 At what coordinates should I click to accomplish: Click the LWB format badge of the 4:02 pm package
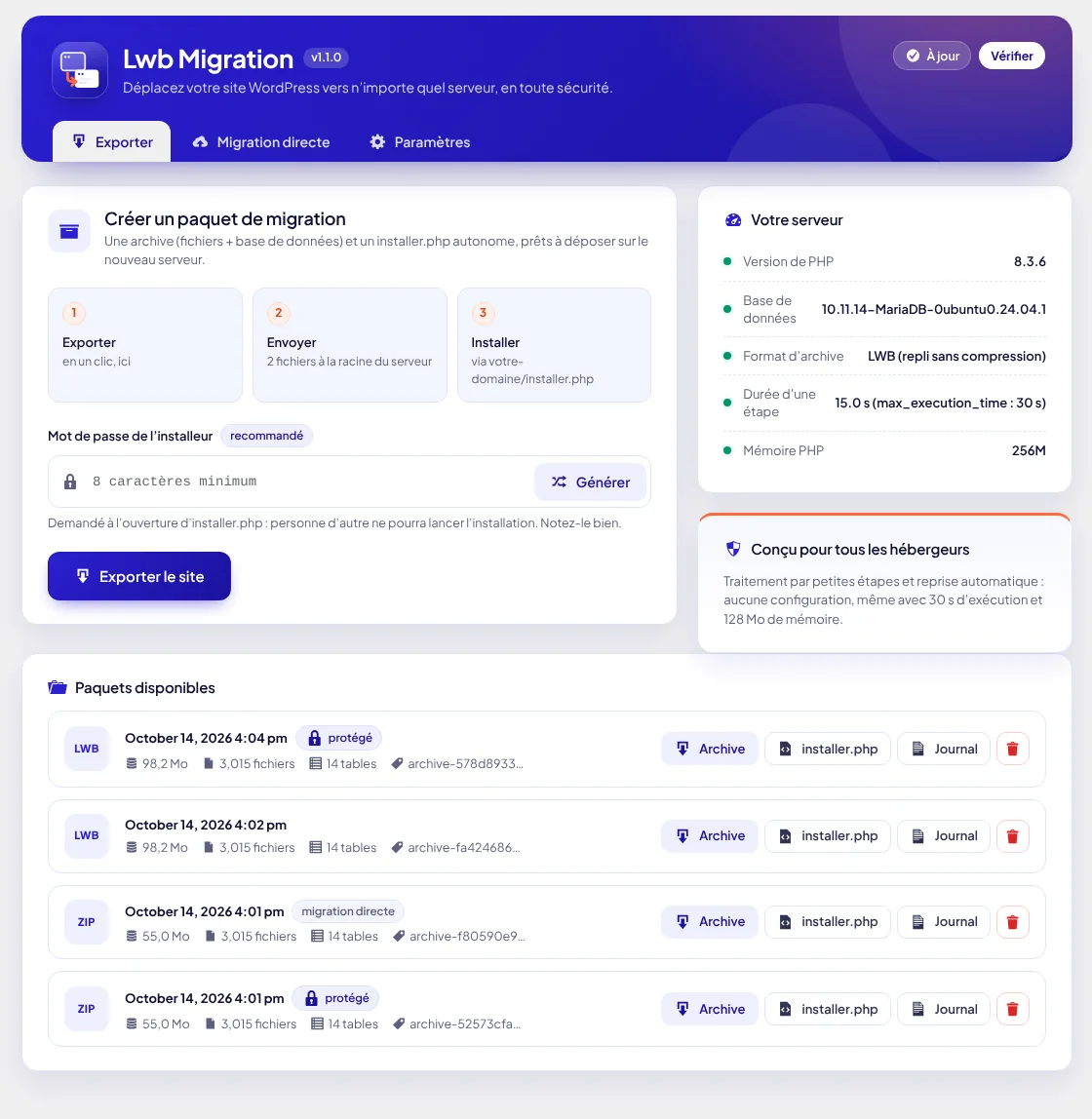tap(87, 835)
